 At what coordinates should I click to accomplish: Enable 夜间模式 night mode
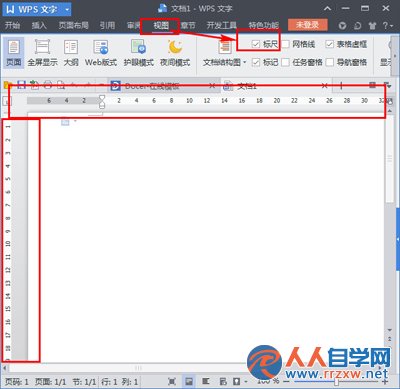[x=175, y=53]
